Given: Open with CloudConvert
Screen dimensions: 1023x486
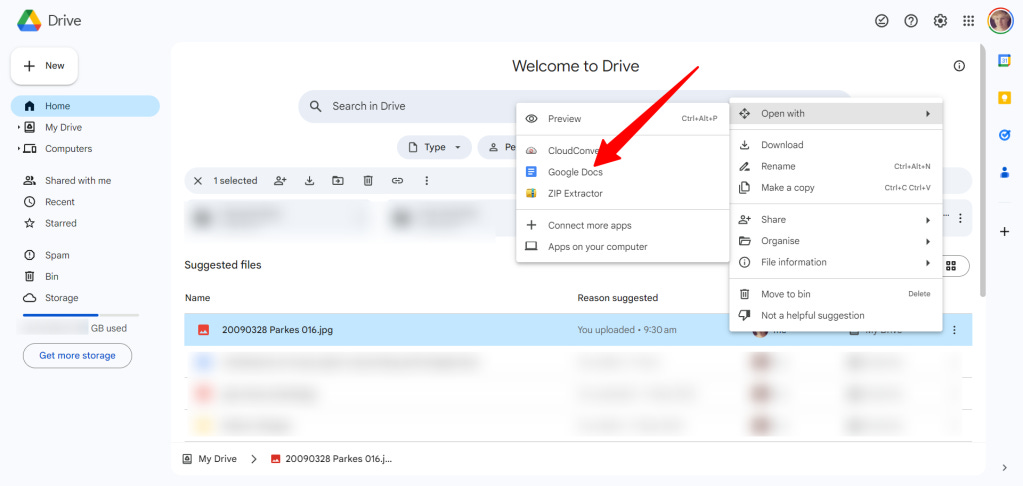Looking at the screenshot, I should [622, 151].
